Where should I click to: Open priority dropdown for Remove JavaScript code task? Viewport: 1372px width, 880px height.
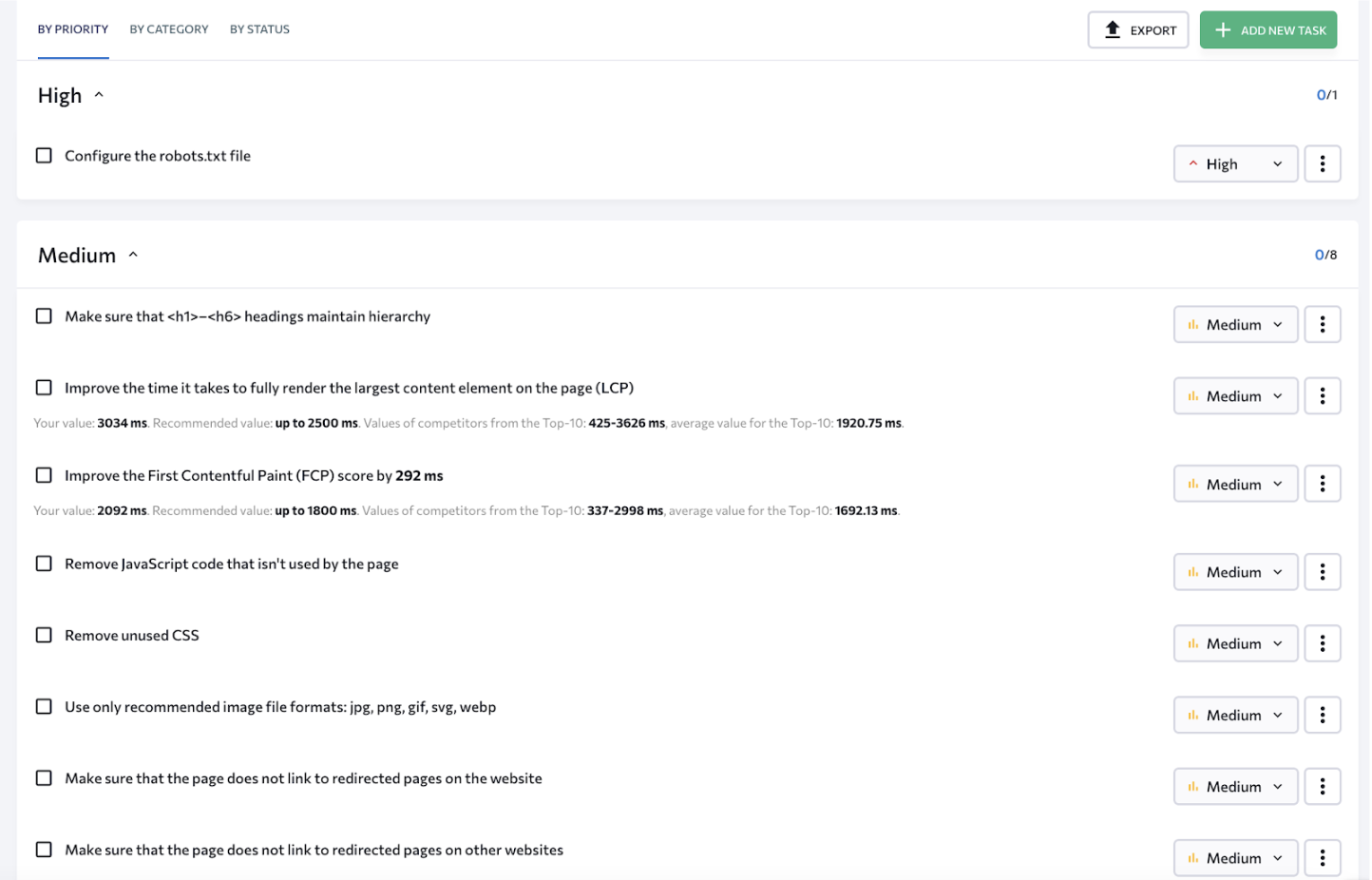(x=1234, y=572)
